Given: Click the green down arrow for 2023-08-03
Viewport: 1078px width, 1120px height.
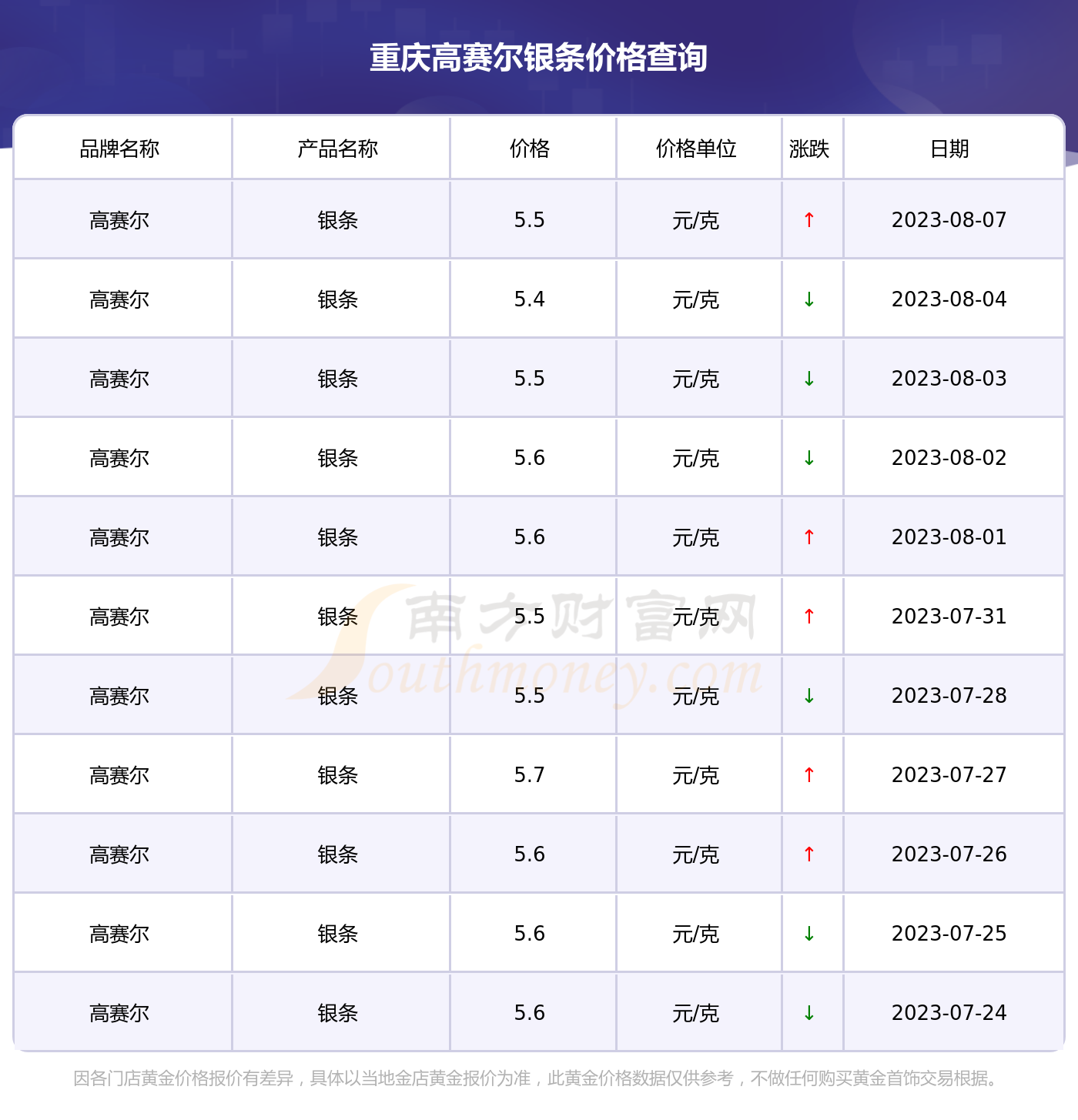Looking at the screenshot, I should coord(809,379).
